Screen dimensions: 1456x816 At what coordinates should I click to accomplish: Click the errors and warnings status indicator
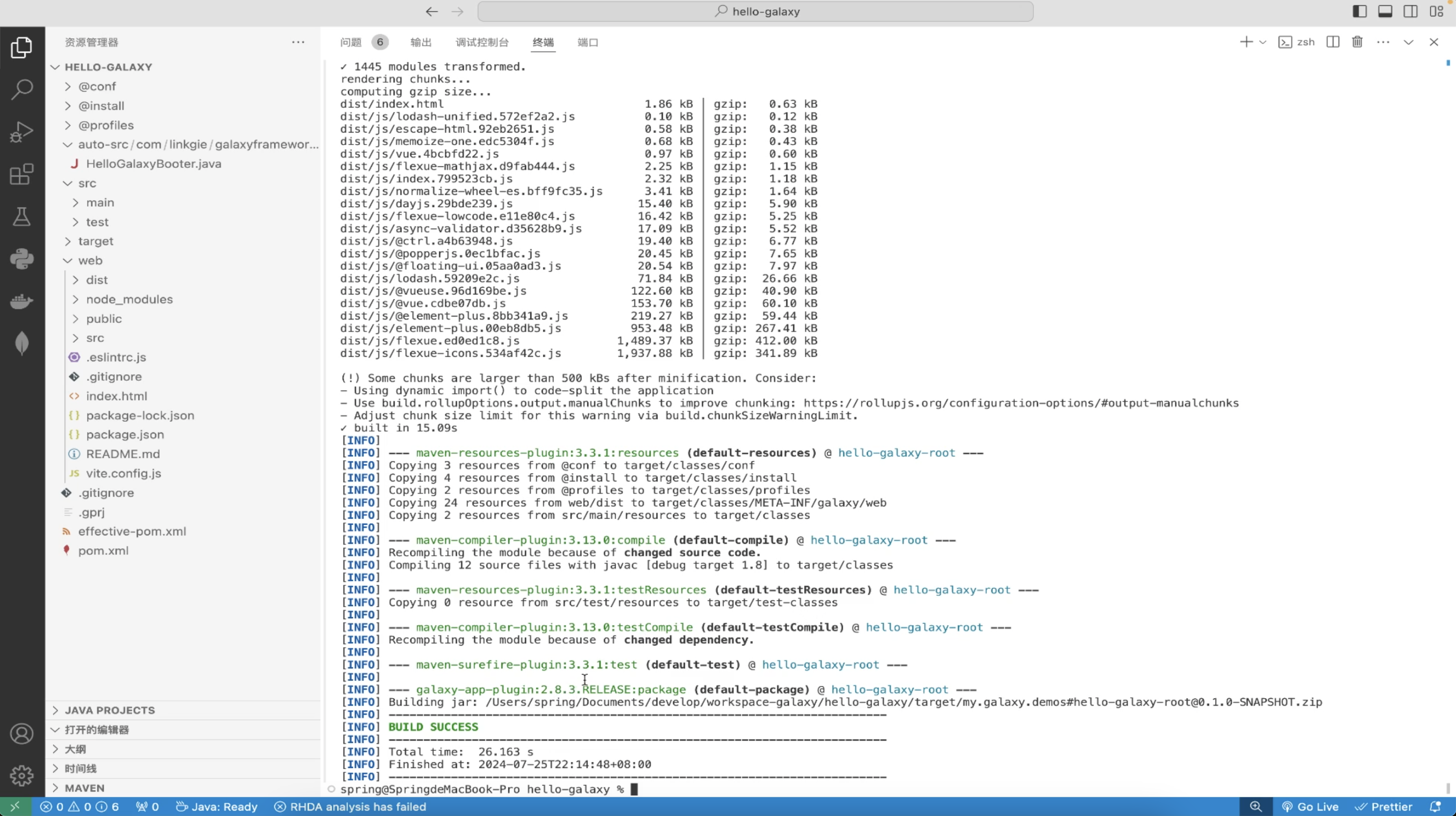[79, 806]
